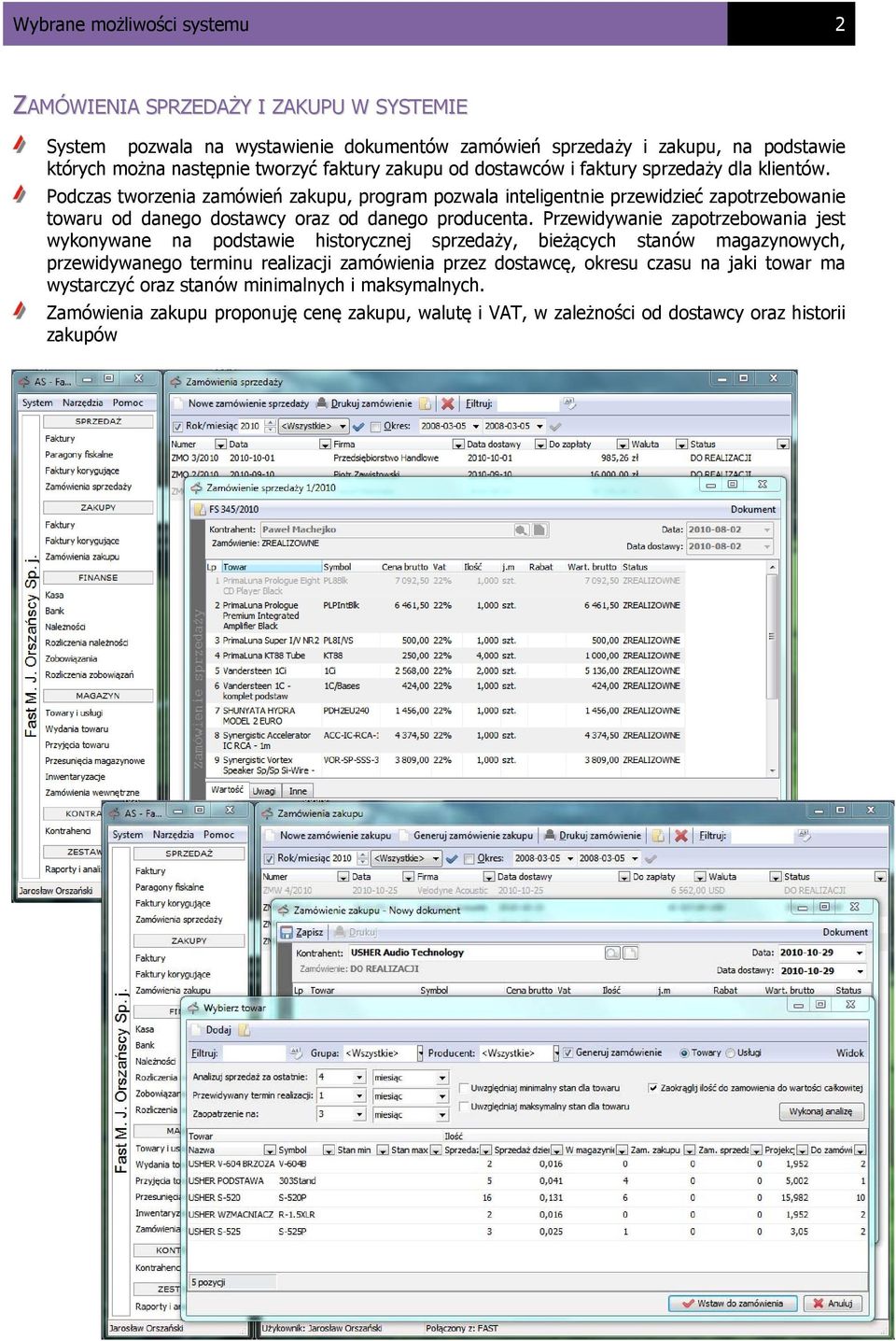Click the note icon in Zamówienia sprzedaży toolbar

426,403
